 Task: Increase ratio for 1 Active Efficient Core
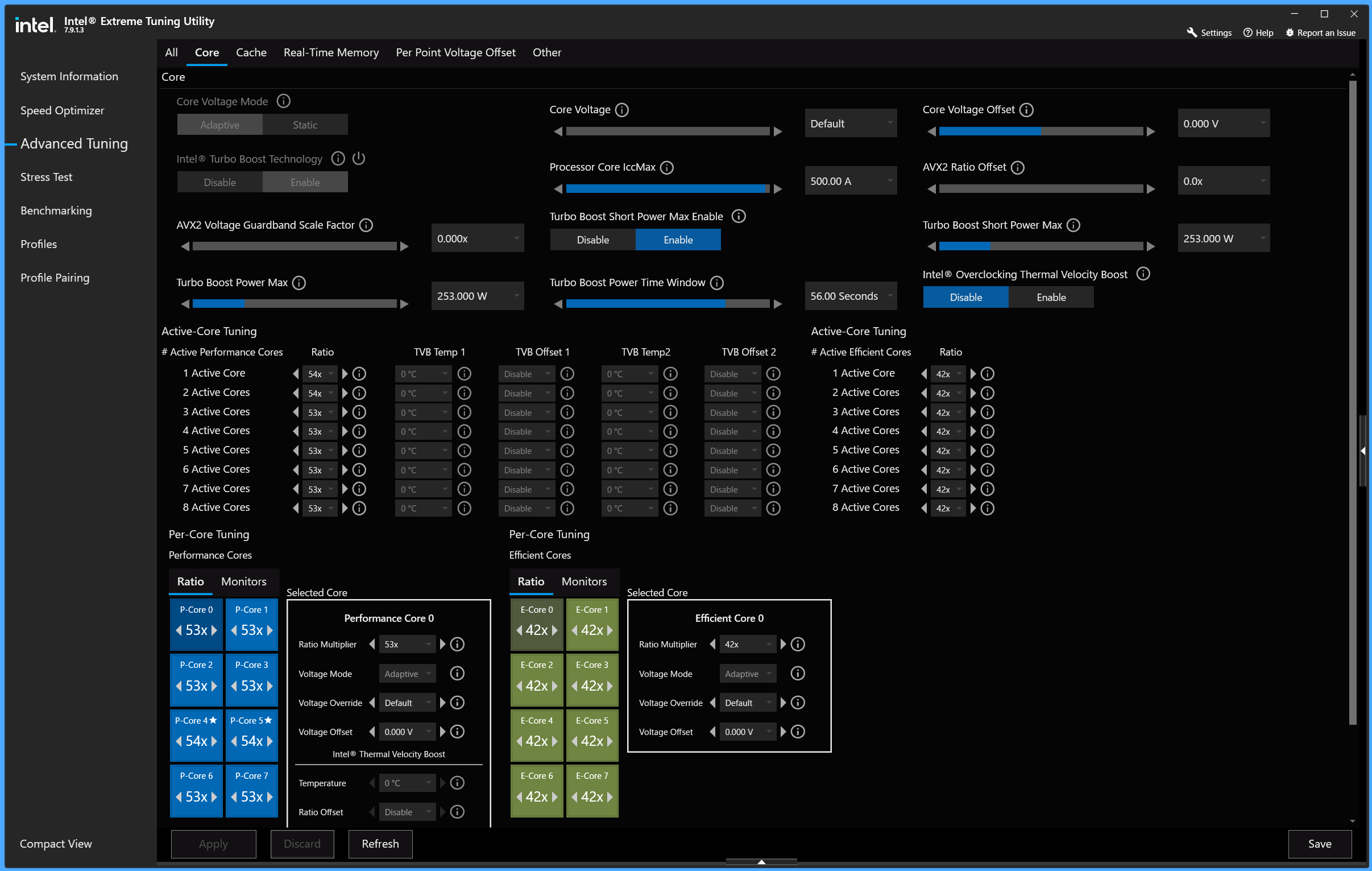point(973,373)
